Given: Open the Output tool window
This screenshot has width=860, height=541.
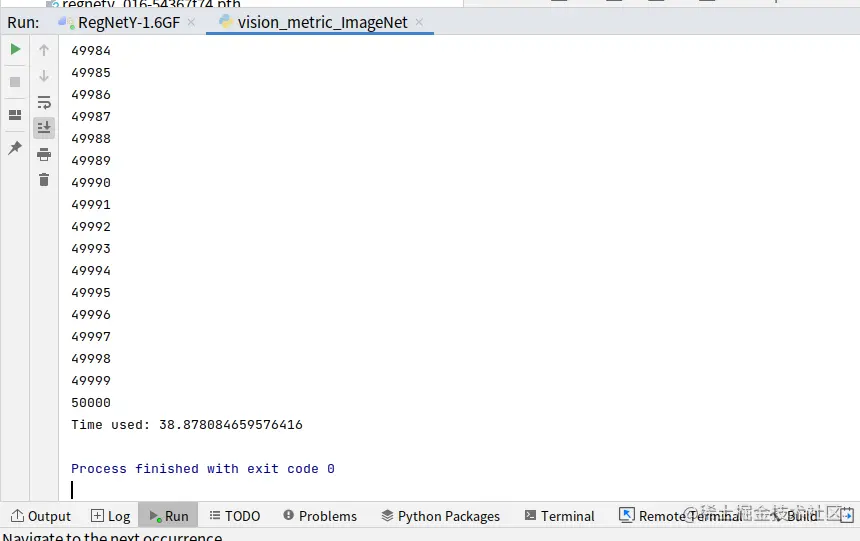Looking at the screenshot, I should tap(41, 516).
